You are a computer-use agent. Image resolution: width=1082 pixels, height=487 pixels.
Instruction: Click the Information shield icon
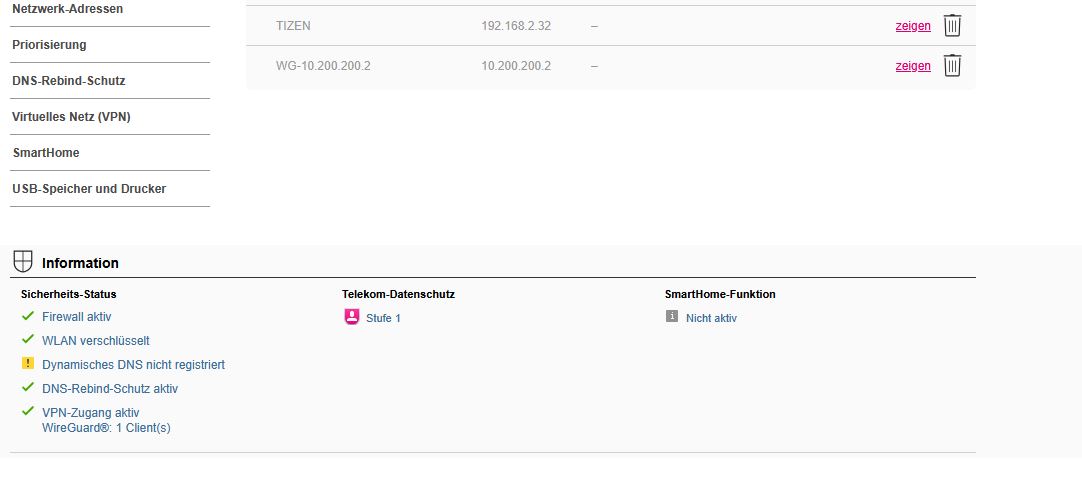point(22,262)
